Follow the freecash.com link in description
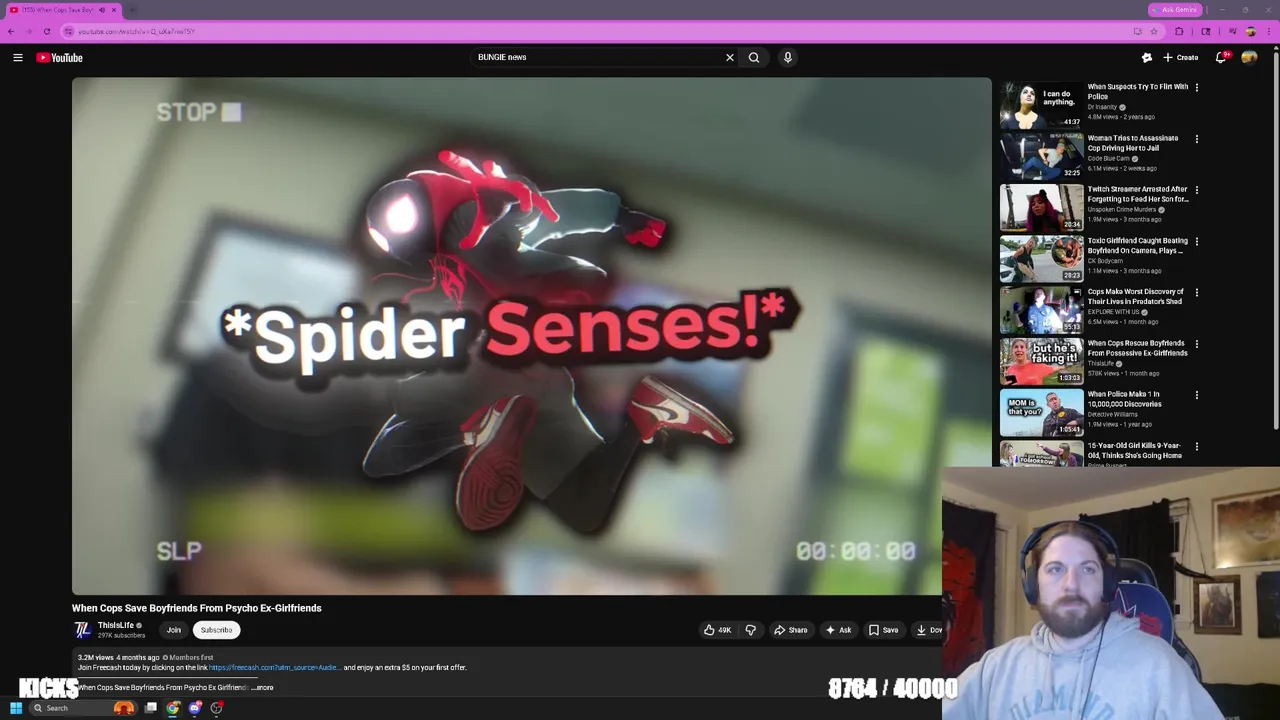 point(274,667)
